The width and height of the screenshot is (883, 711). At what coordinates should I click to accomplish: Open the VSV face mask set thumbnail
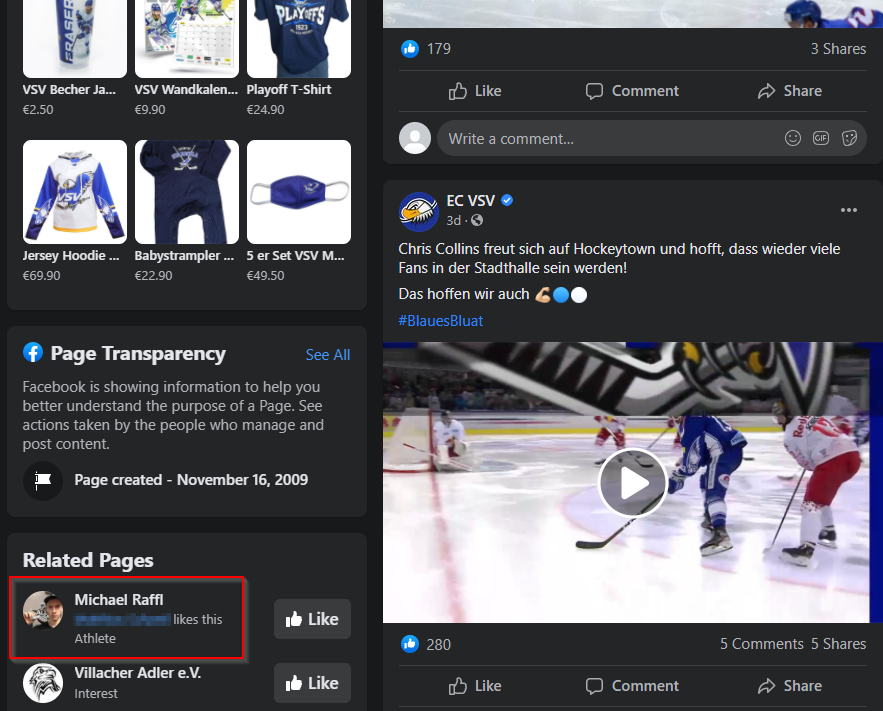point(299,192)
